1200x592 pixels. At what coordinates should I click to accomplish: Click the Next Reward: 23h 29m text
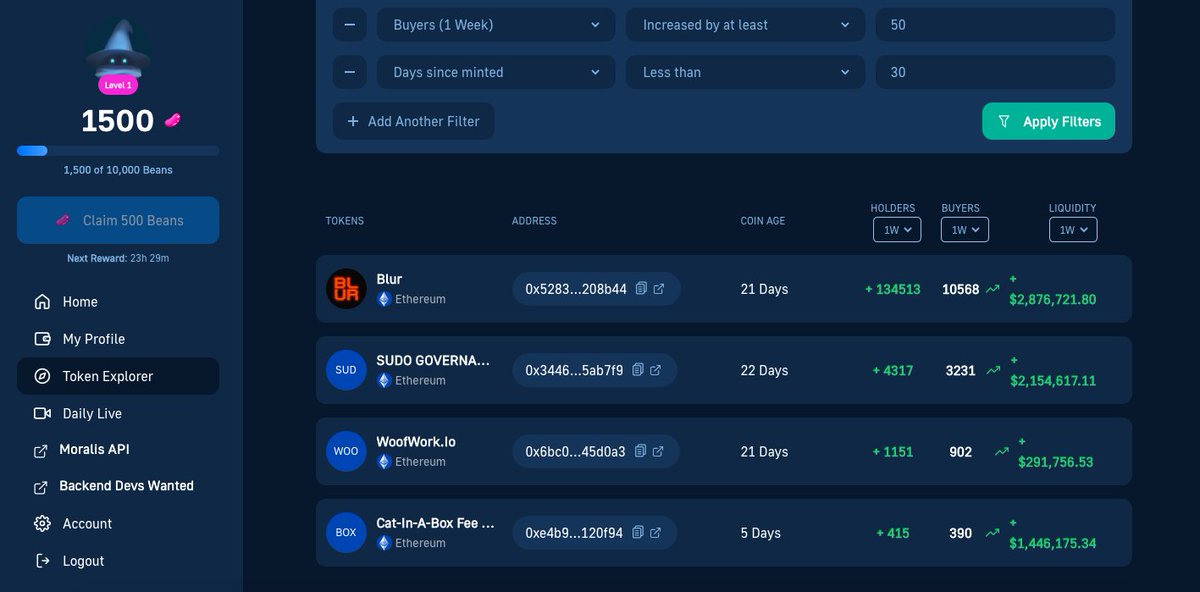[x=118, y=258]
